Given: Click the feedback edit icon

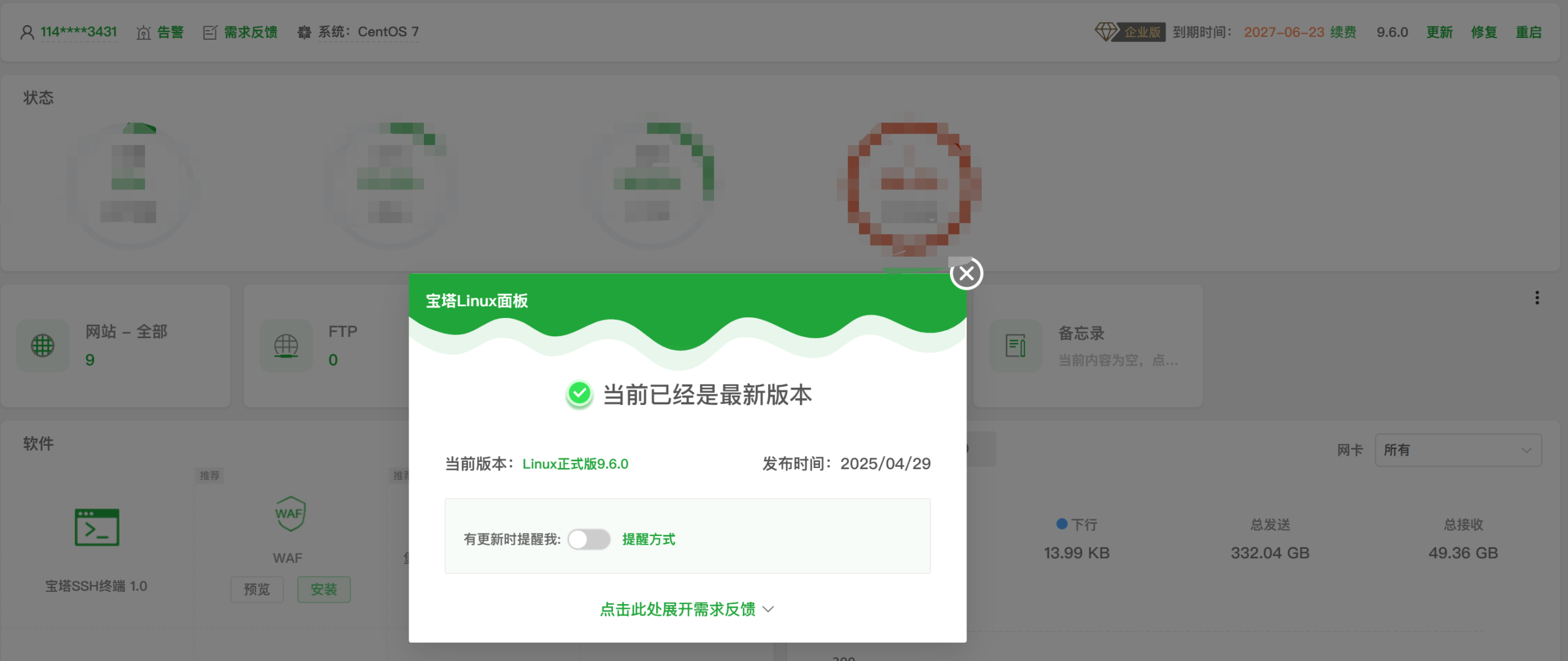Looking at the screenshot, I should [210, 32].
